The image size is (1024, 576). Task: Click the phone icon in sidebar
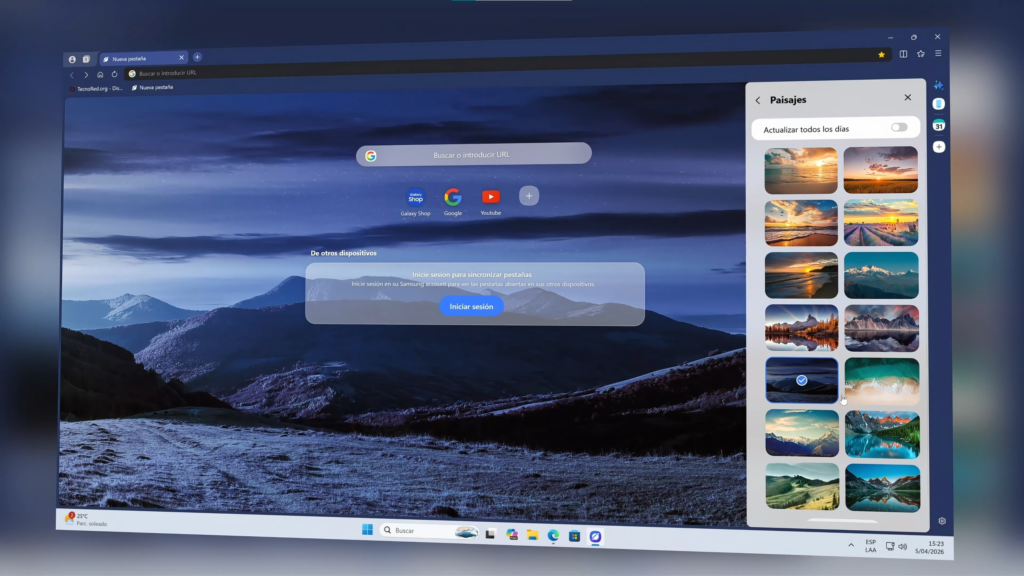pos(939,104)
